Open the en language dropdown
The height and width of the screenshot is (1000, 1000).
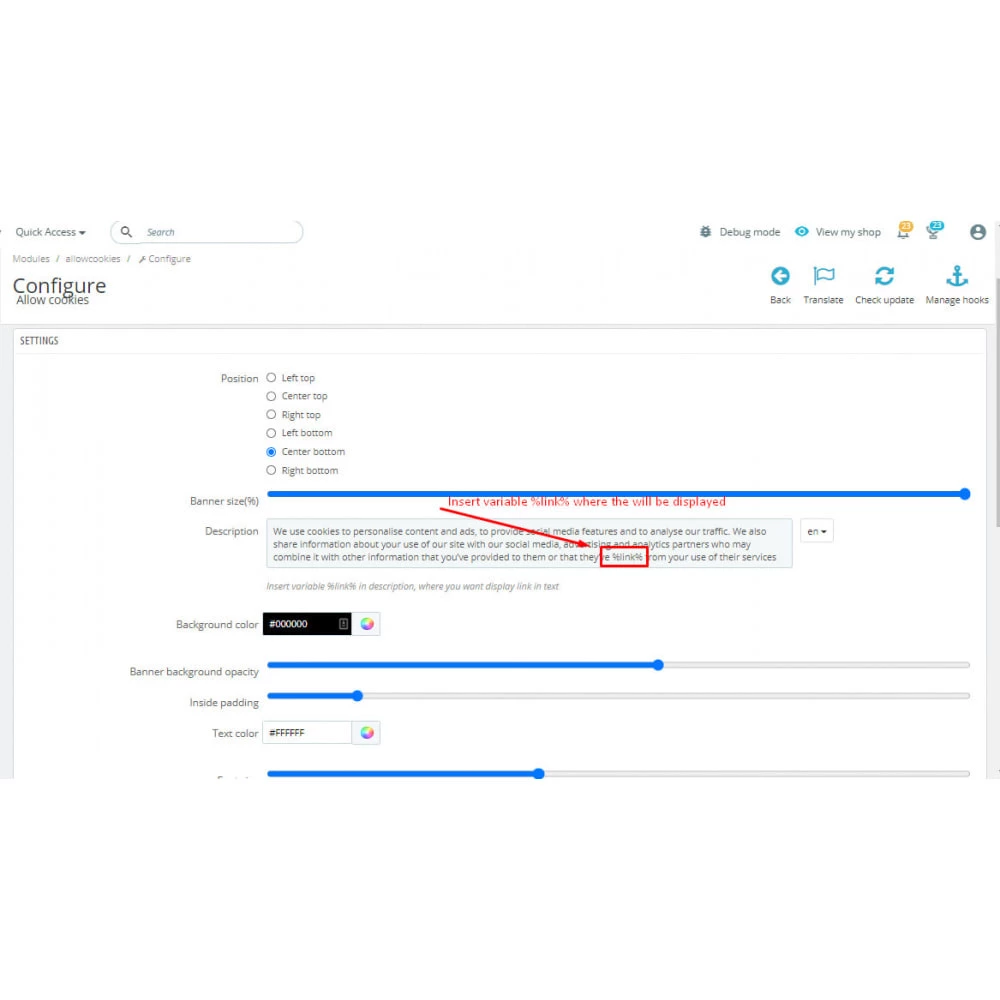click(x=816, y=531)
